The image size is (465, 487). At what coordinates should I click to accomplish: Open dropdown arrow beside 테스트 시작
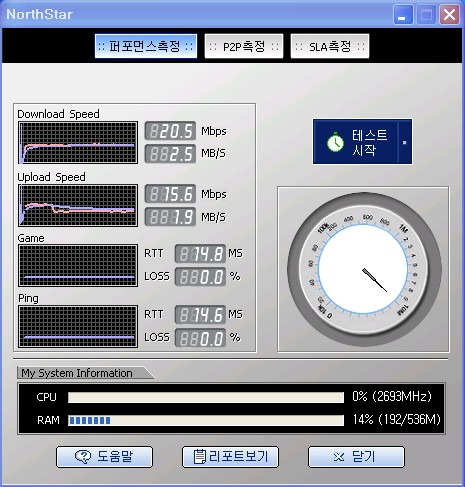click(405, 142)
